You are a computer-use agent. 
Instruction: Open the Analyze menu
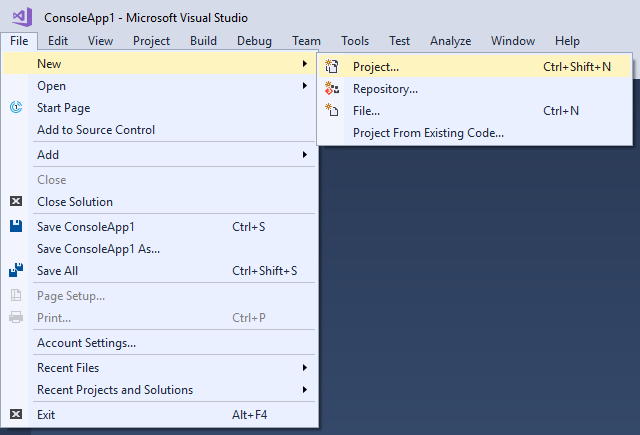pyautogui.click(x=450, y=41)
